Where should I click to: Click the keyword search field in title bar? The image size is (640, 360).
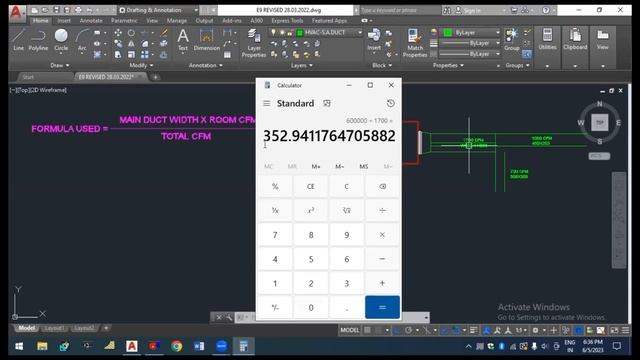tap(400, 10)
